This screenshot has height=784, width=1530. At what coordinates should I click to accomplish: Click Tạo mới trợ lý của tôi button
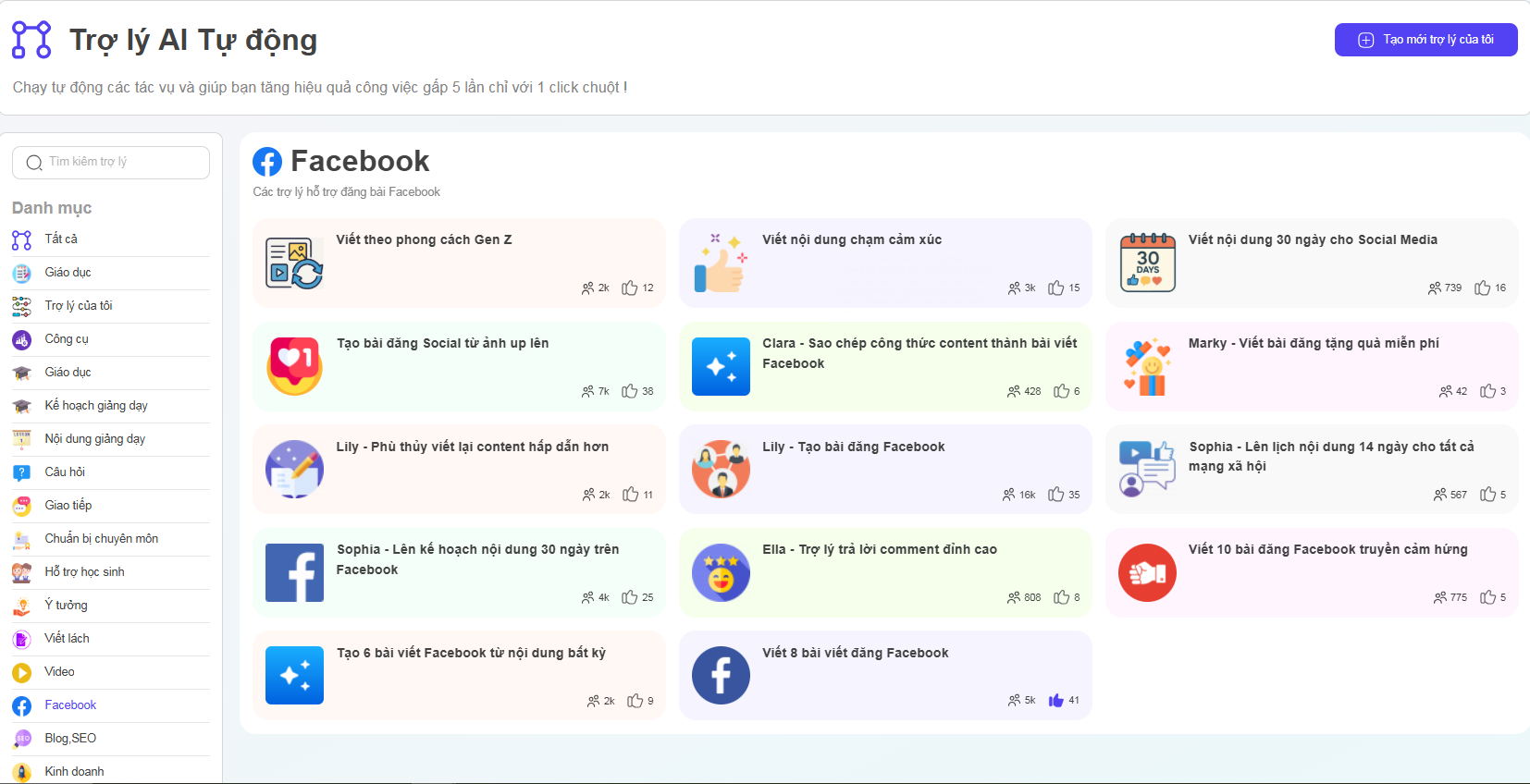pos(1425,40)
